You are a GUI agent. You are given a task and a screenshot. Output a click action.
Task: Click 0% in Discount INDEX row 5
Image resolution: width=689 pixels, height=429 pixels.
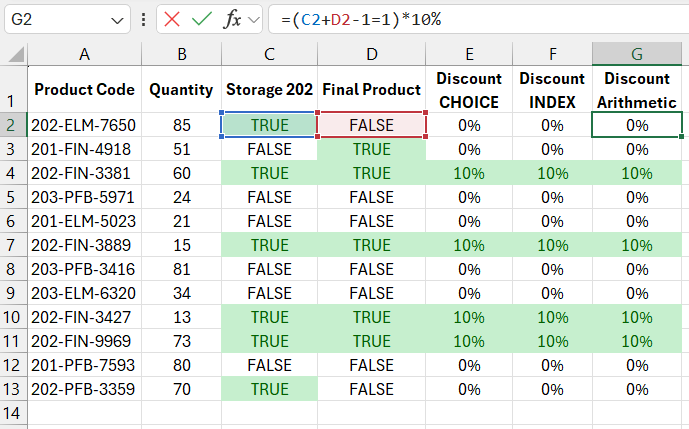552,197
